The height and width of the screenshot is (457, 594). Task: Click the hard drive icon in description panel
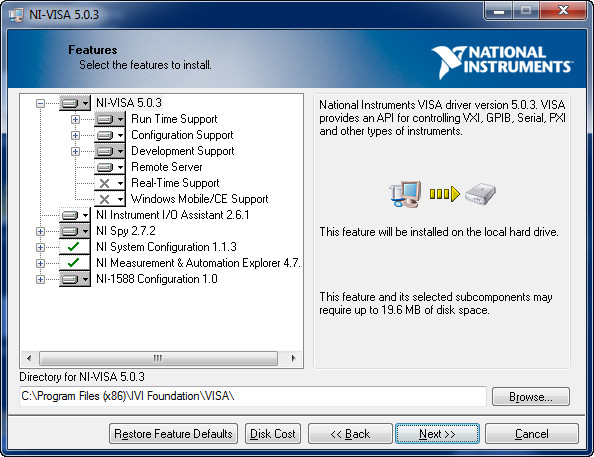[x=480, y=194]
